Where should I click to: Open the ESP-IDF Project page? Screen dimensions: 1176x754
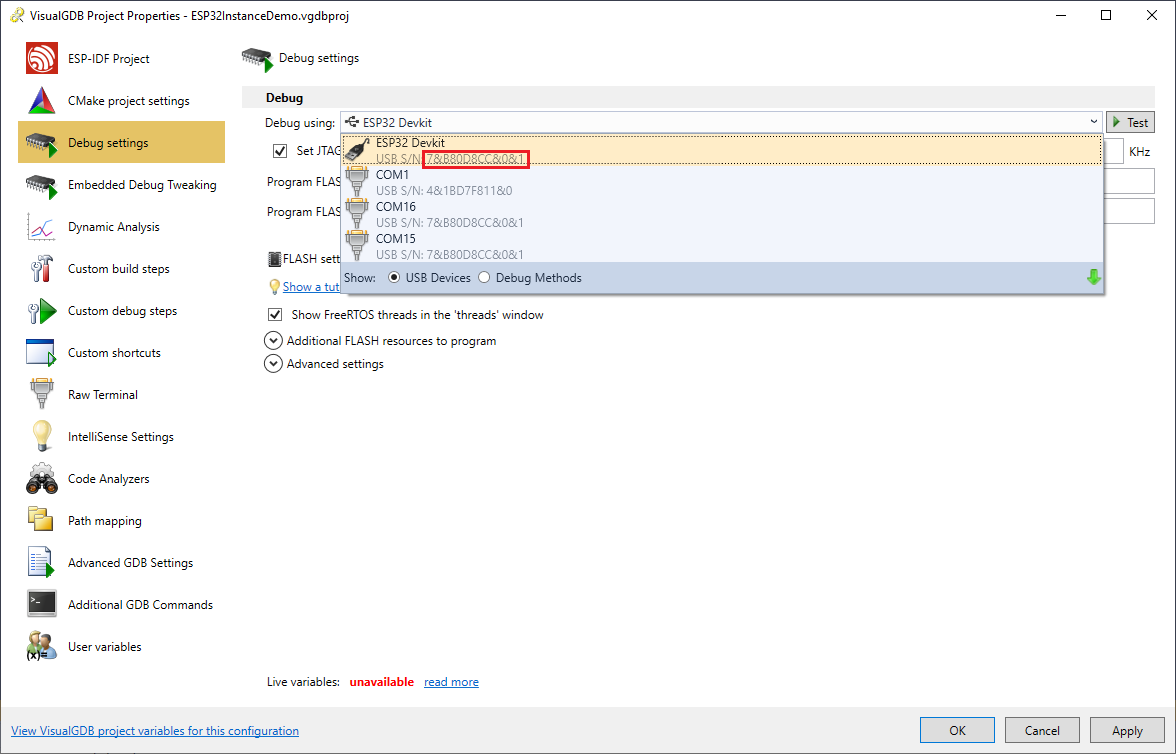122,59
